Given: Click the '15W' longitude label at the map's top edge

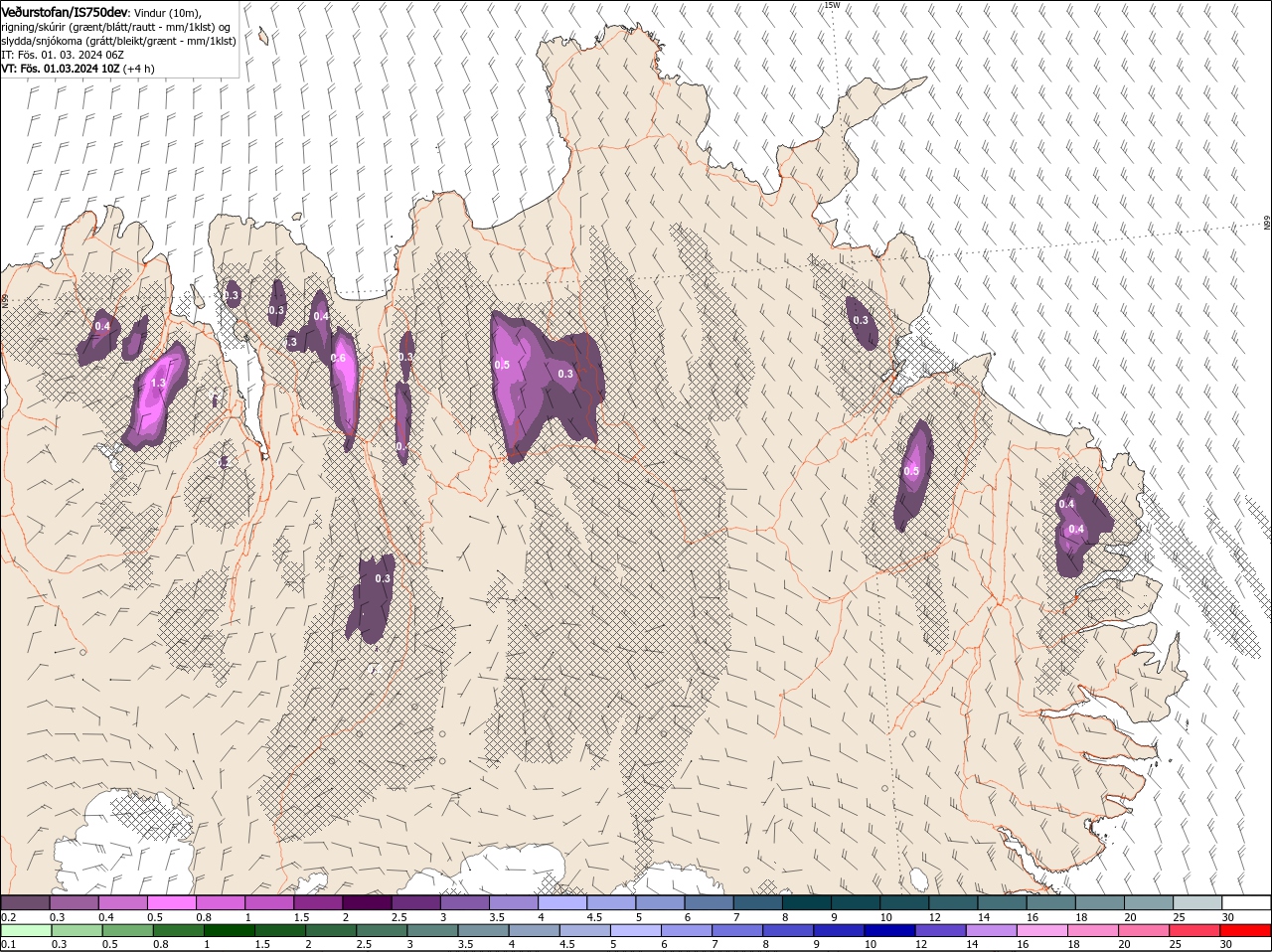Looking at the screenshot, I should coord(832,5).
